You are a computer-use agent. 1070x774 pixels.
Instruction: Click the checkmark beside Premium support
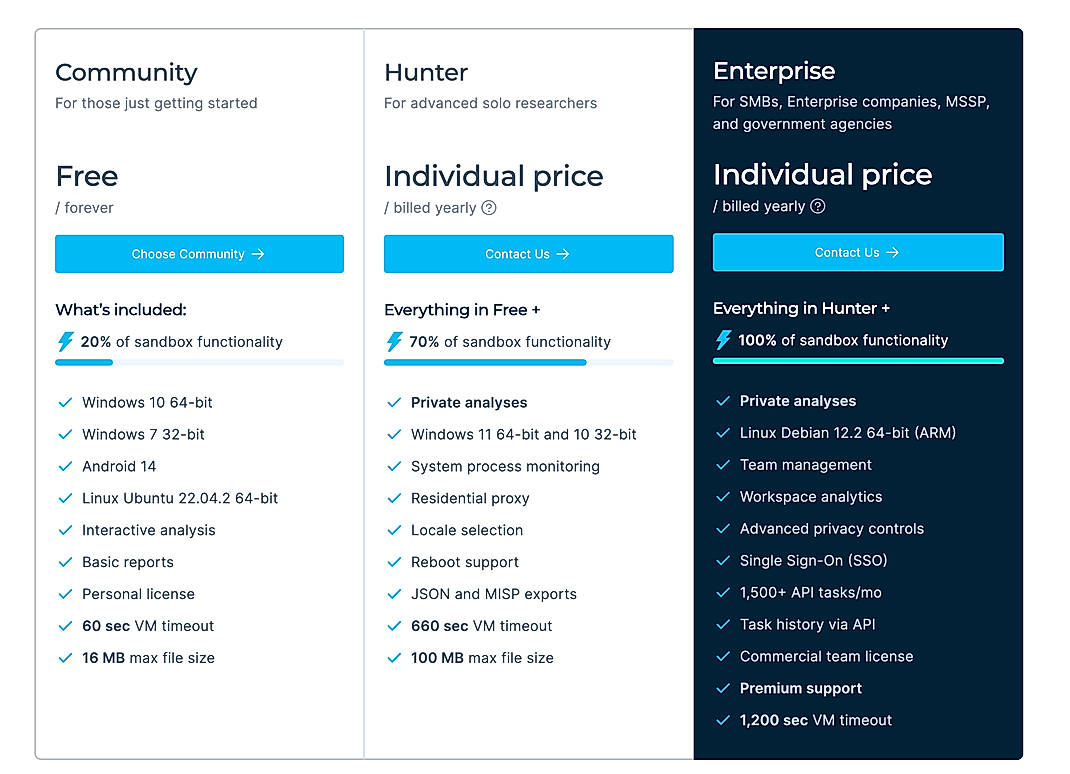(x=721, y=688)
